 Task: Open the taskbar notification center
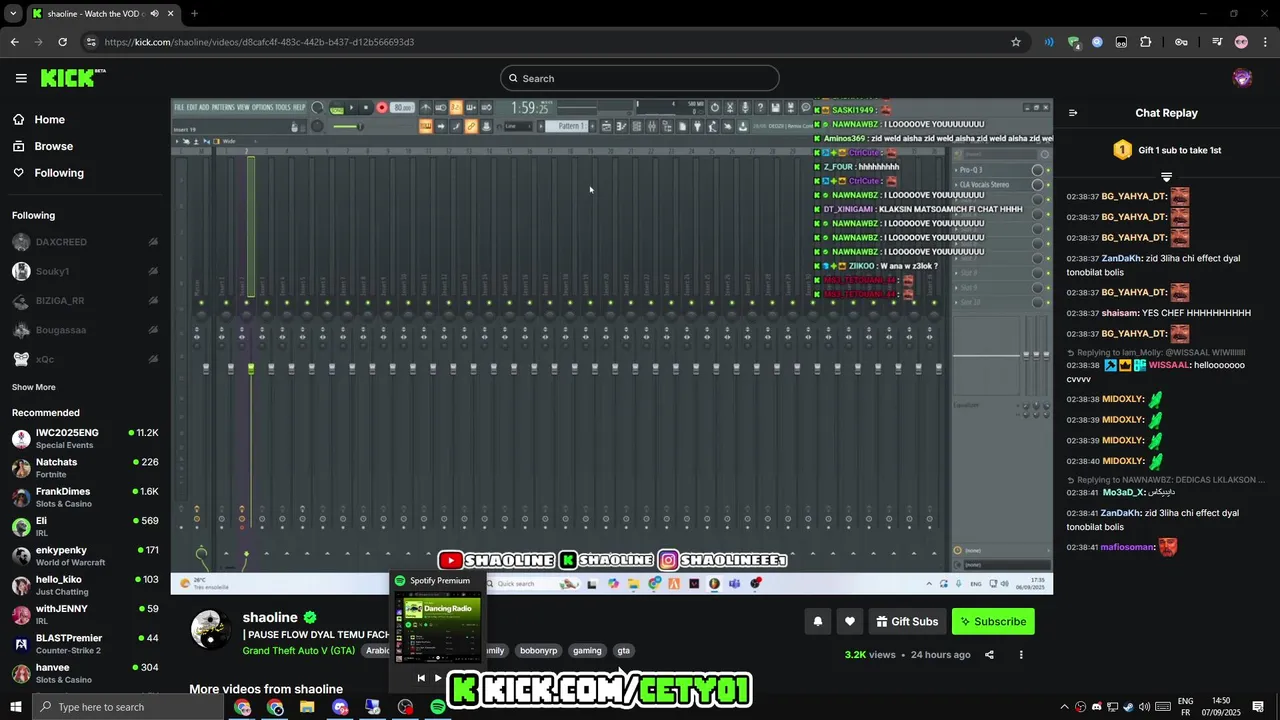pos(1258,707)
